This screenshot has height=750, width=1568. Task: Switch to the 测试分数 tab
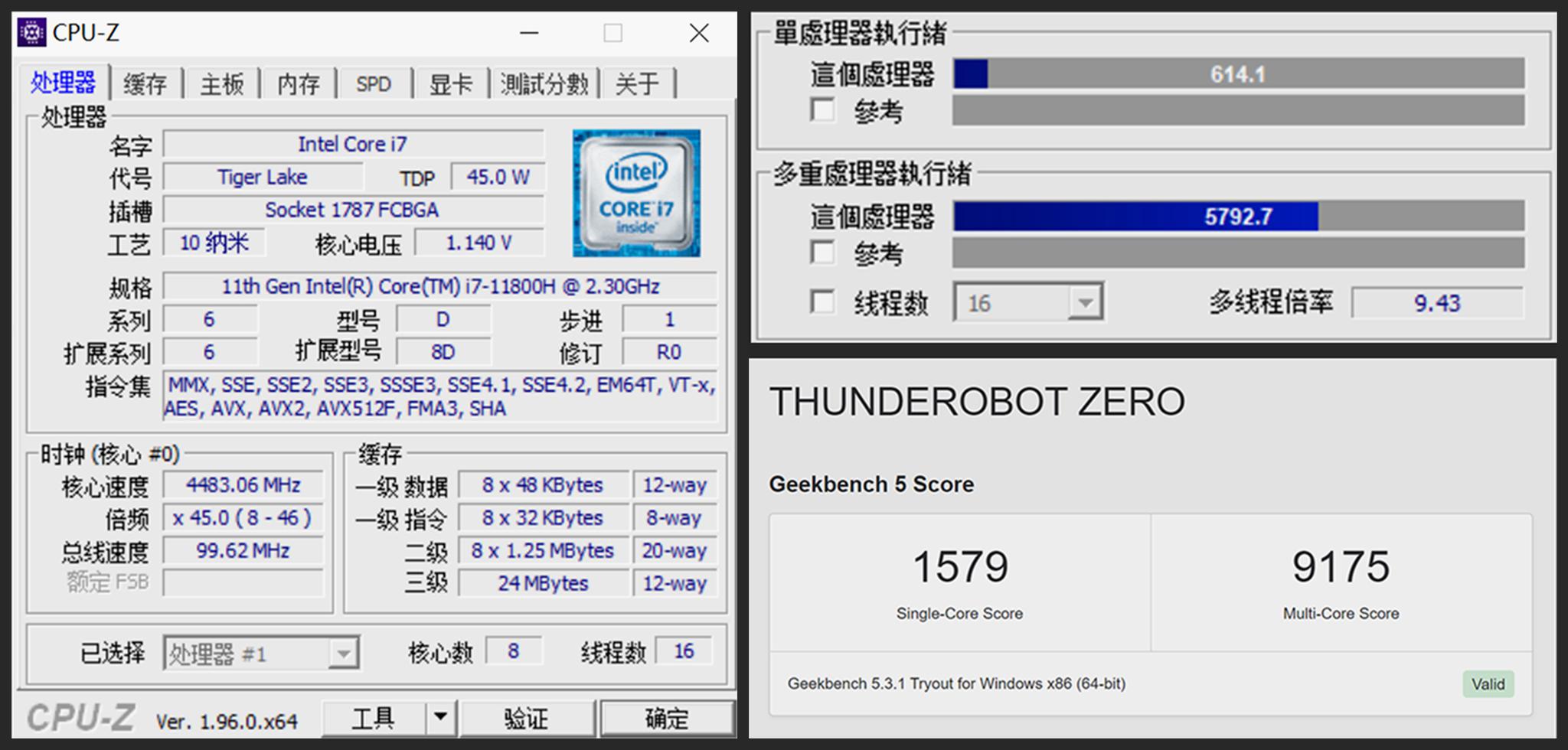[544, 84]
